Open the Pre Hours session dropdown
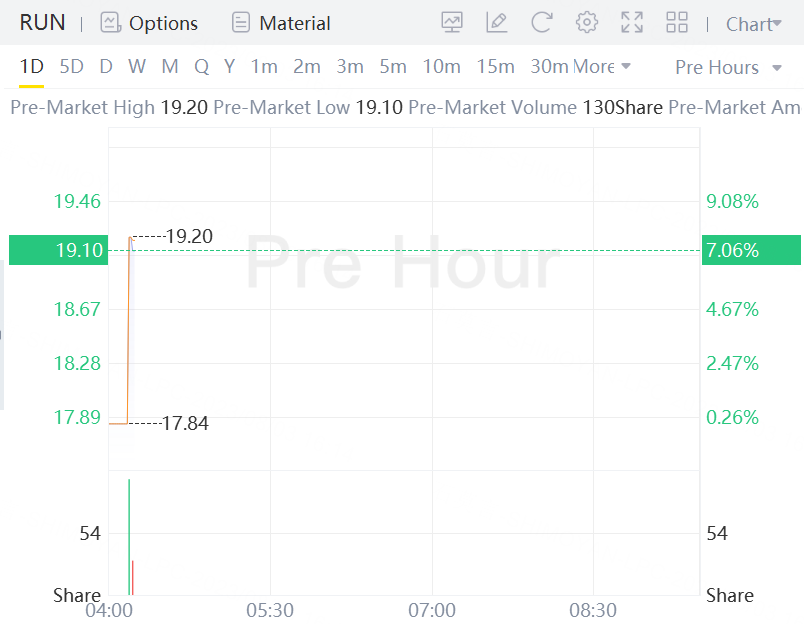804x624 pixels. (729, 67)
